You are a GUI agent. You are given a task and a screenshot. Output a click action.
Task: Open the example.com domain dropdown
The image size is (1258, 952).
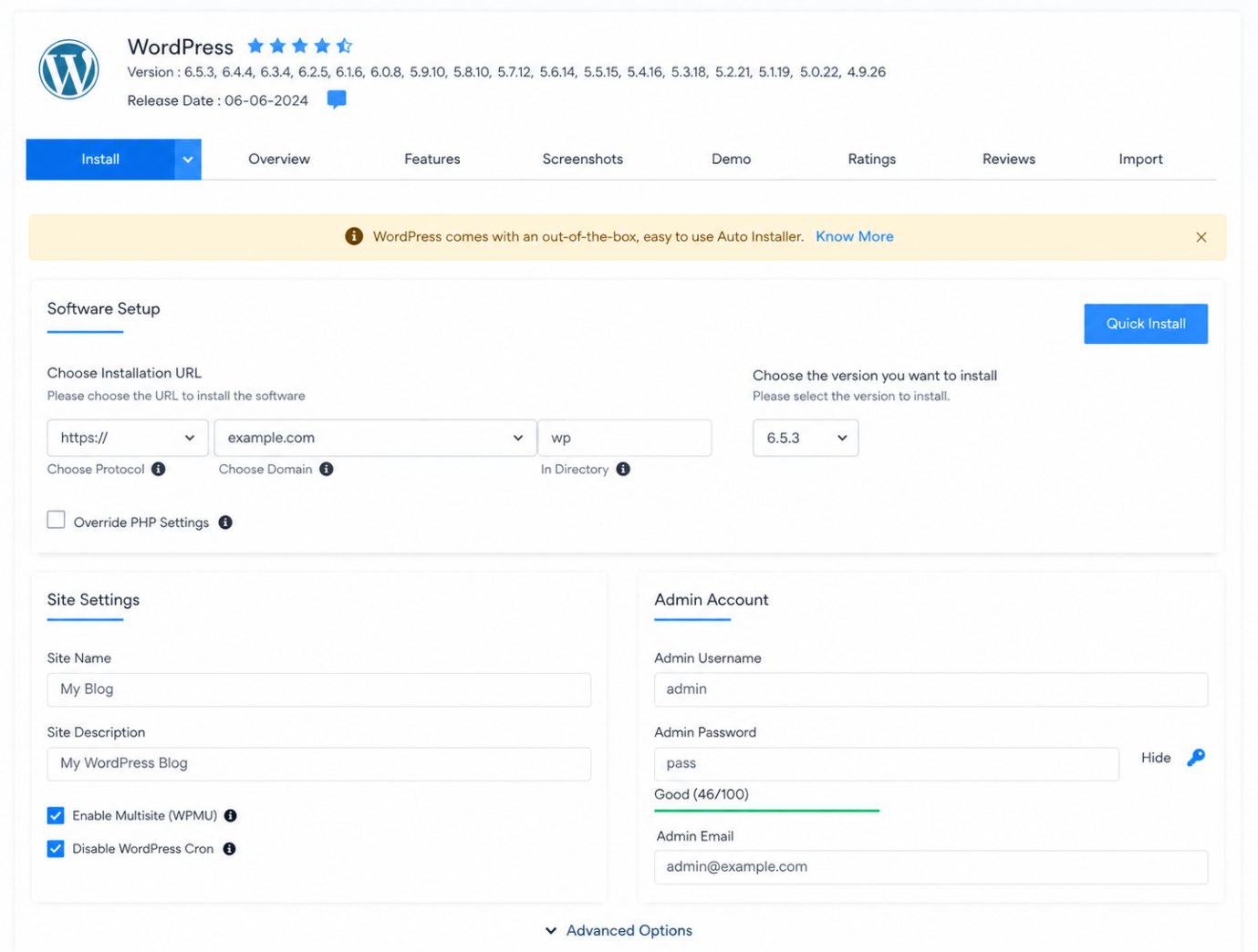[x=375, y=438]
